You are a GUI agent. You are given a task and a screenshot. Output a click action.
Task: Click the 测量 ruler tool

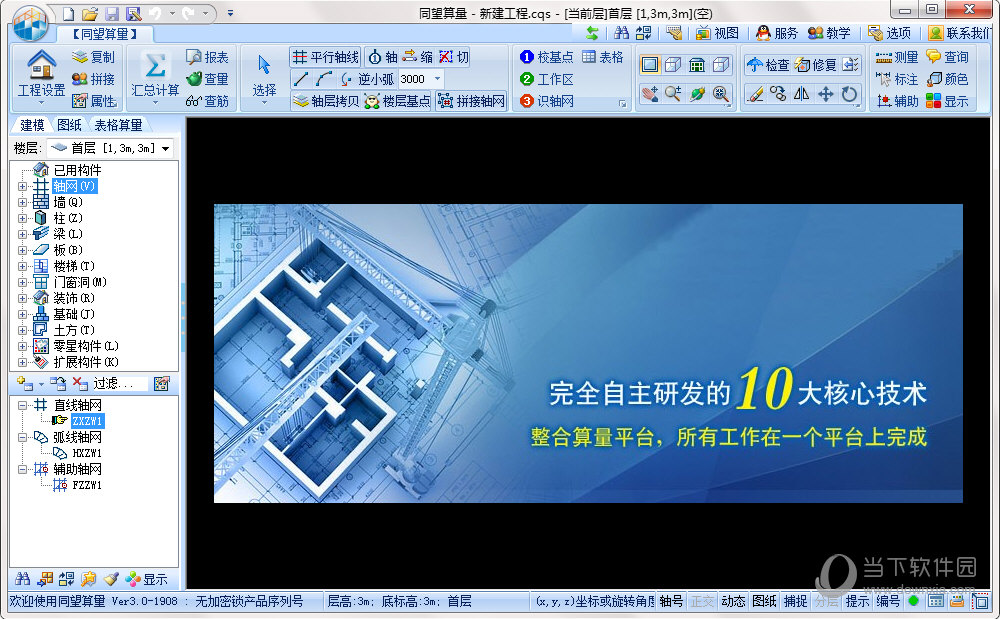tap(896, 57)
